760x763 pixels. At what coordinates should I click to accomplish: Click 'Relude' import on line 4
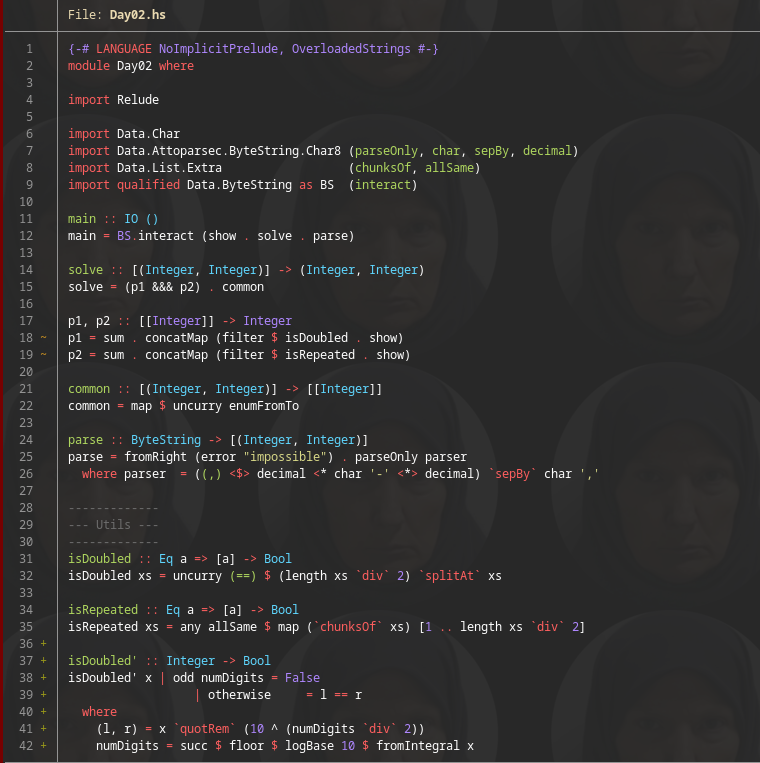tap(138, 100)
